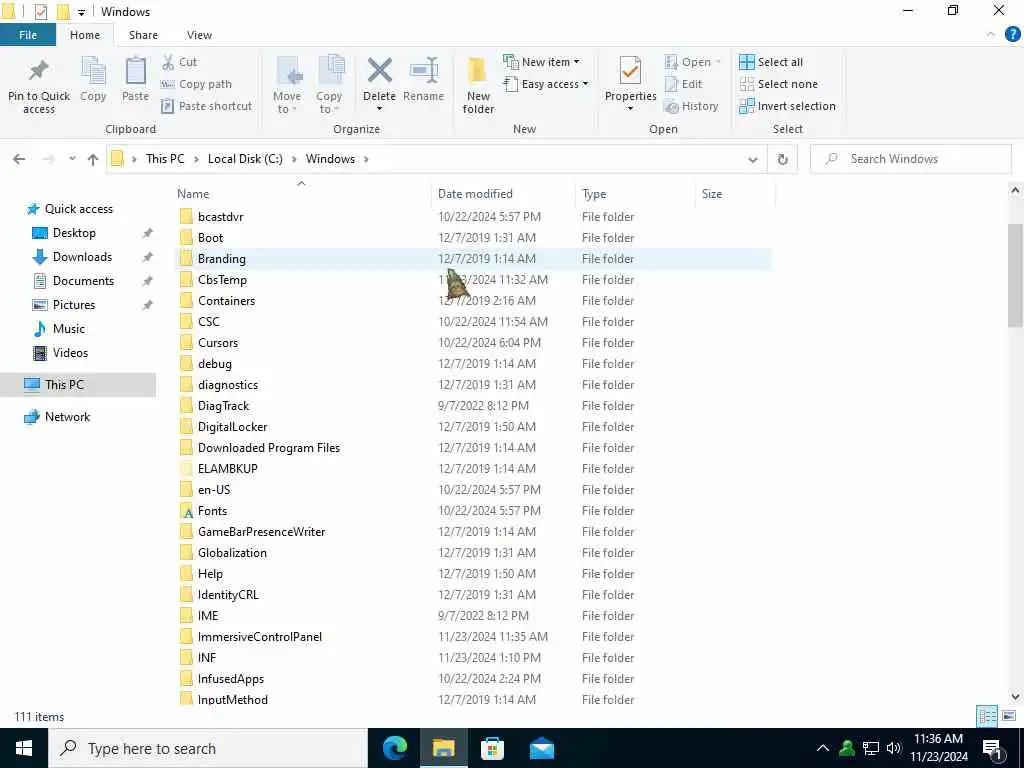Go up one folder level
This screenshot has height=768, width=1024.
[x=93, y=159]
